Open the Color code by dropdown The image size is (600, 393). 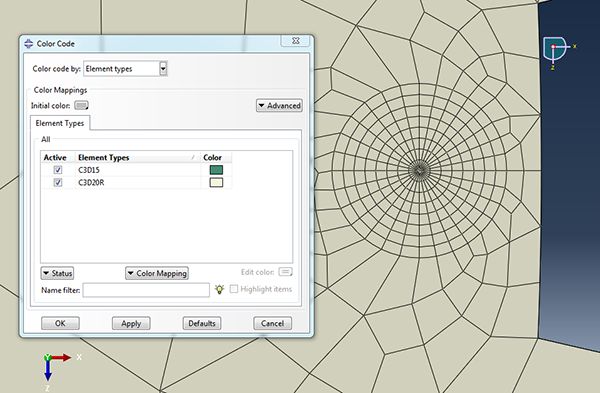[125, 69]
